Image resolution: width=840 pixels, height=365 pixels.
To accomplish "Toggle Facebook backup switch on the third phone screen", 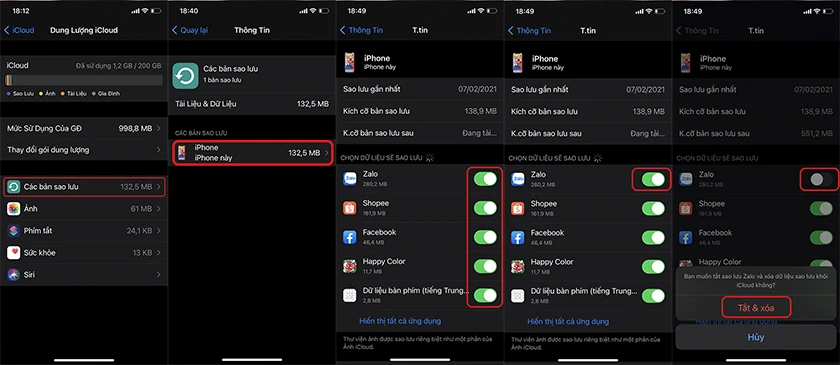I will pos(485,237).
